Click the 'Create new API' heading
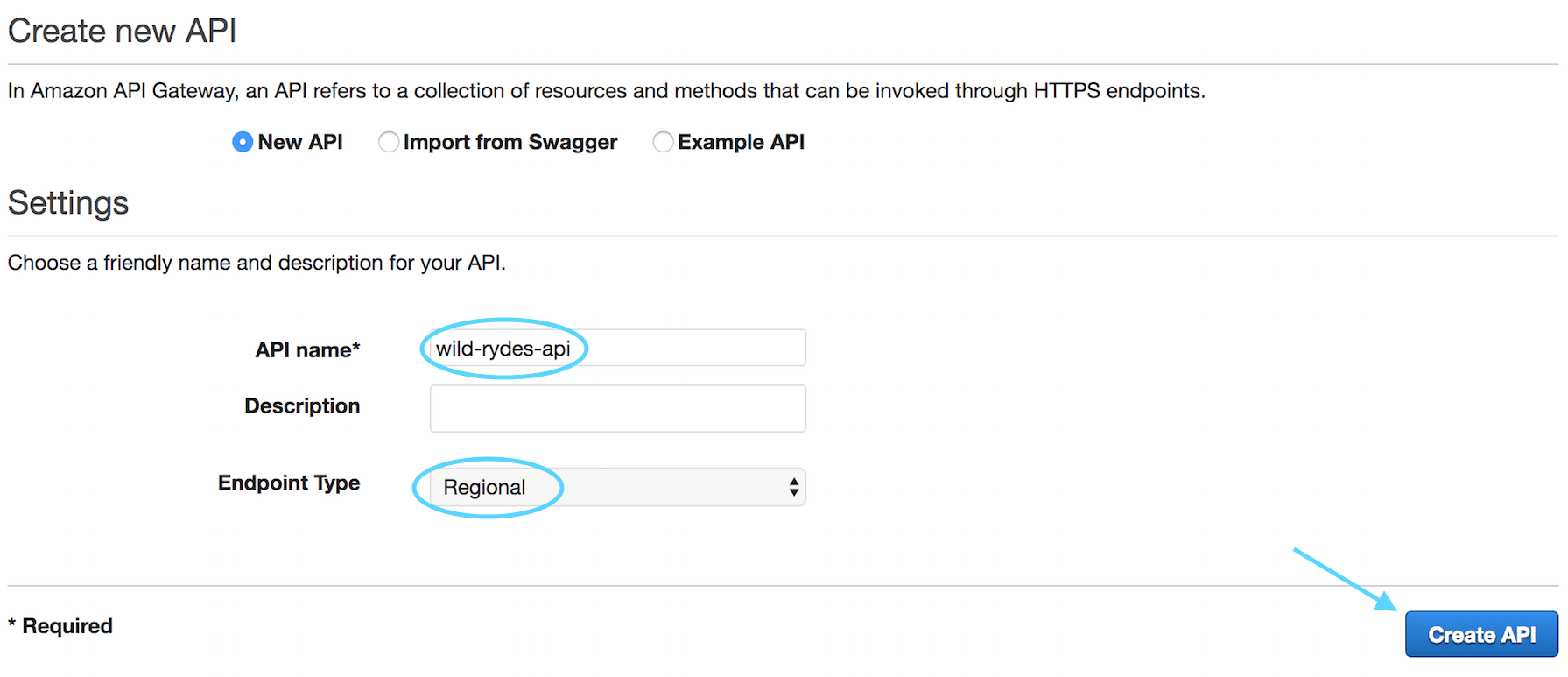Image resolution: width=1568 pixels, height=677 pixels. pyautogui.click(x=123, y=32)
